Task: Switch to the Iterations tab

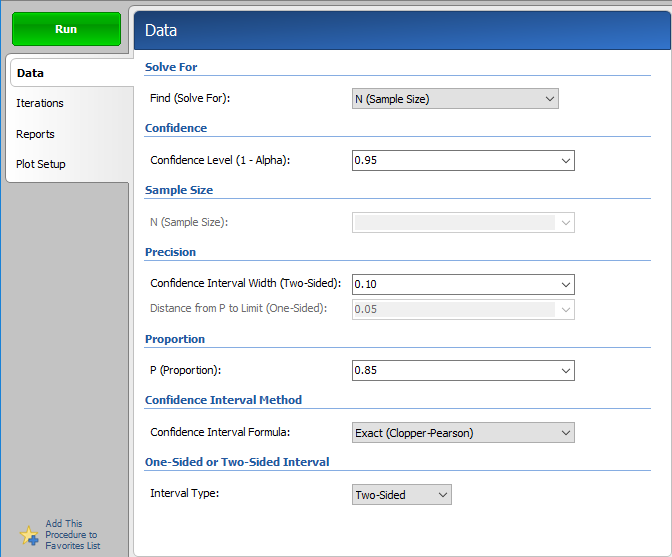Action: pyautogui.click(x=40, y=103)
